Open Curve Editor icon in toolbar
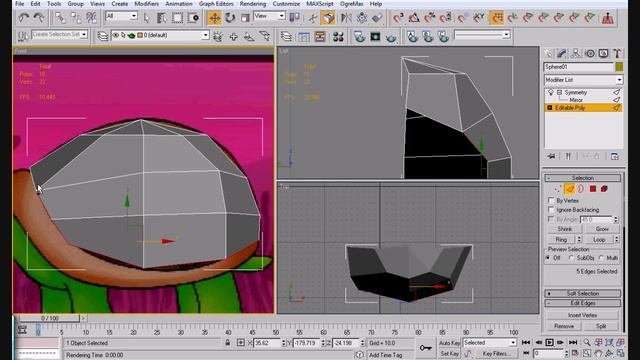640x360 pixels. click(304, 37)
